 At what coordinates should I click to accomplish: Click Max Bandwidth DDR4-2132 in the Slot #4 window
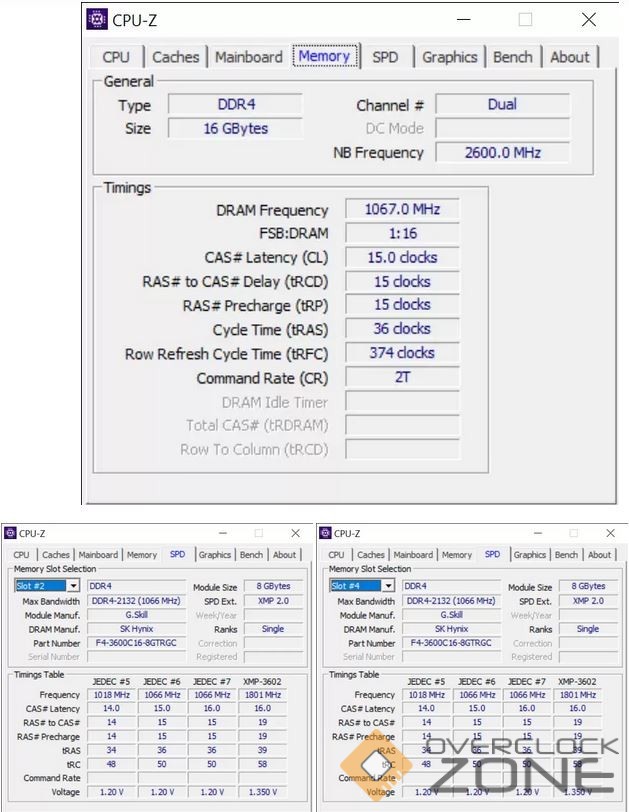[x=451, y=601]
